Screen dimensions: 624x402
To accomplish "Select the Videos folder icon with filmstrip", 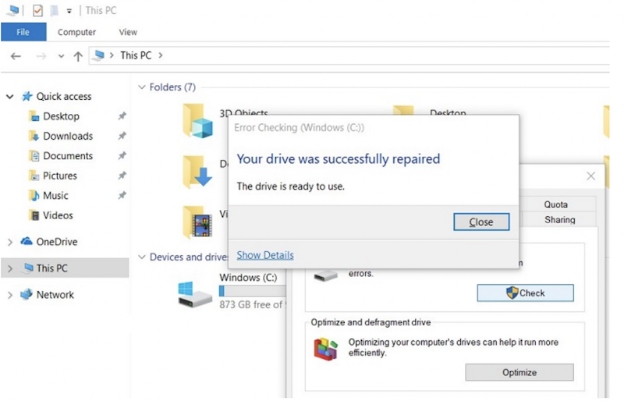I will pos(197,221).
